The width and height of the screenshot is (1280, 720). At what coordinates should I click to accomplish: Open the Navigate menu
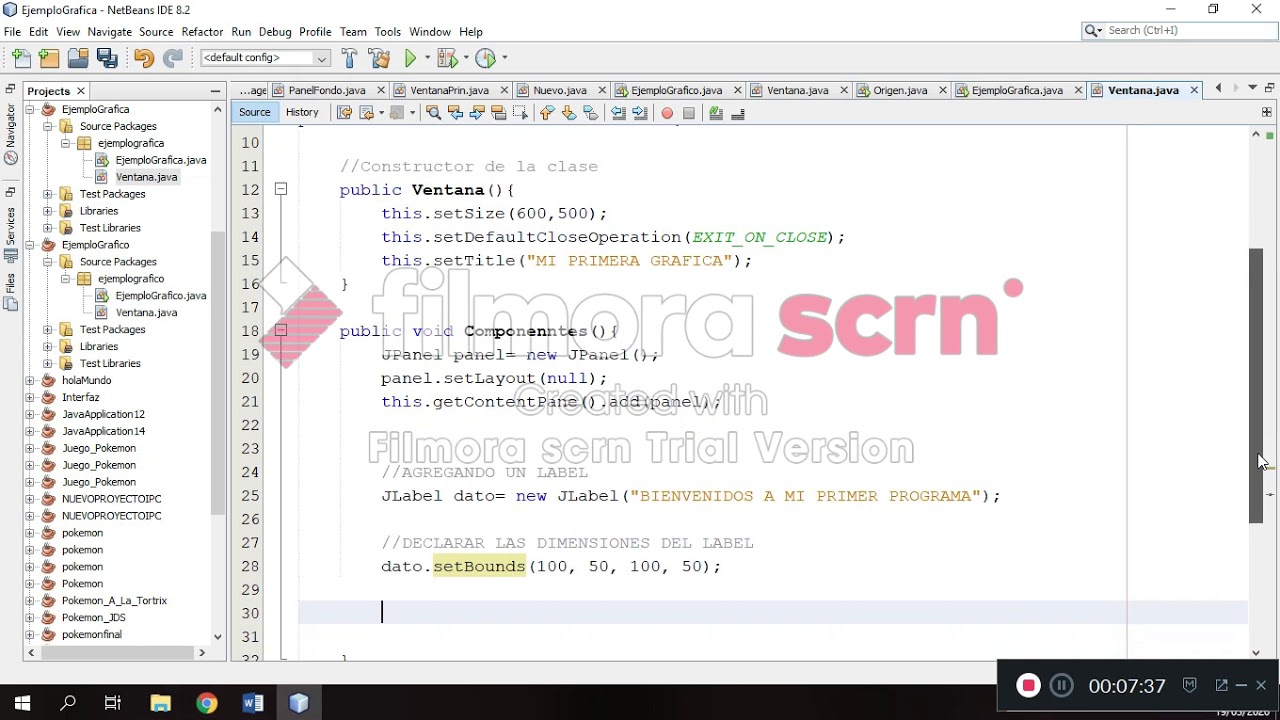(109, 32)
